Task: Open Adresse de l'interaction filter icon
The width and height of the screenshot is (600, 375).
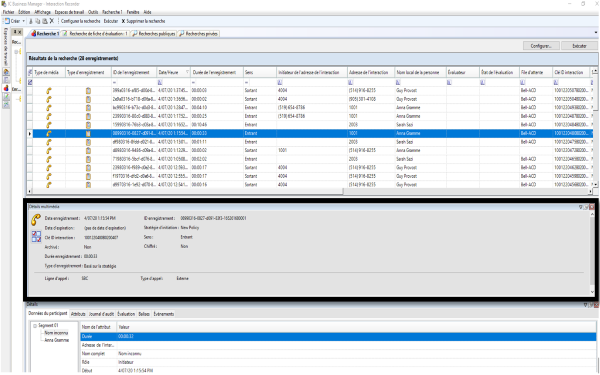Action: pos(351,82)
